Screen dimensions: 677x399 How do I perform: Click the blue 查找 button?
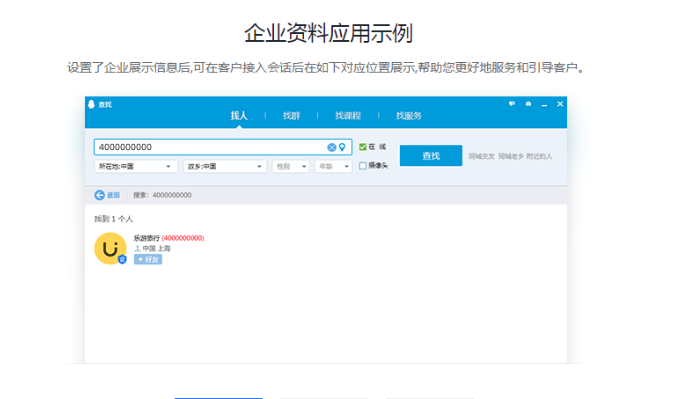[431, 155]
